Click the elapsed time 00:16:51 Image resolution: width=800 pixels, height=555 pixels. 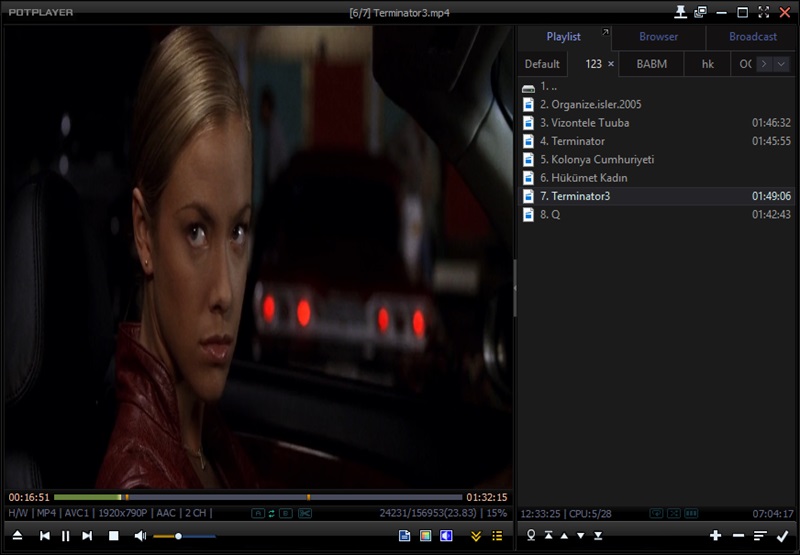coord(29,497)
